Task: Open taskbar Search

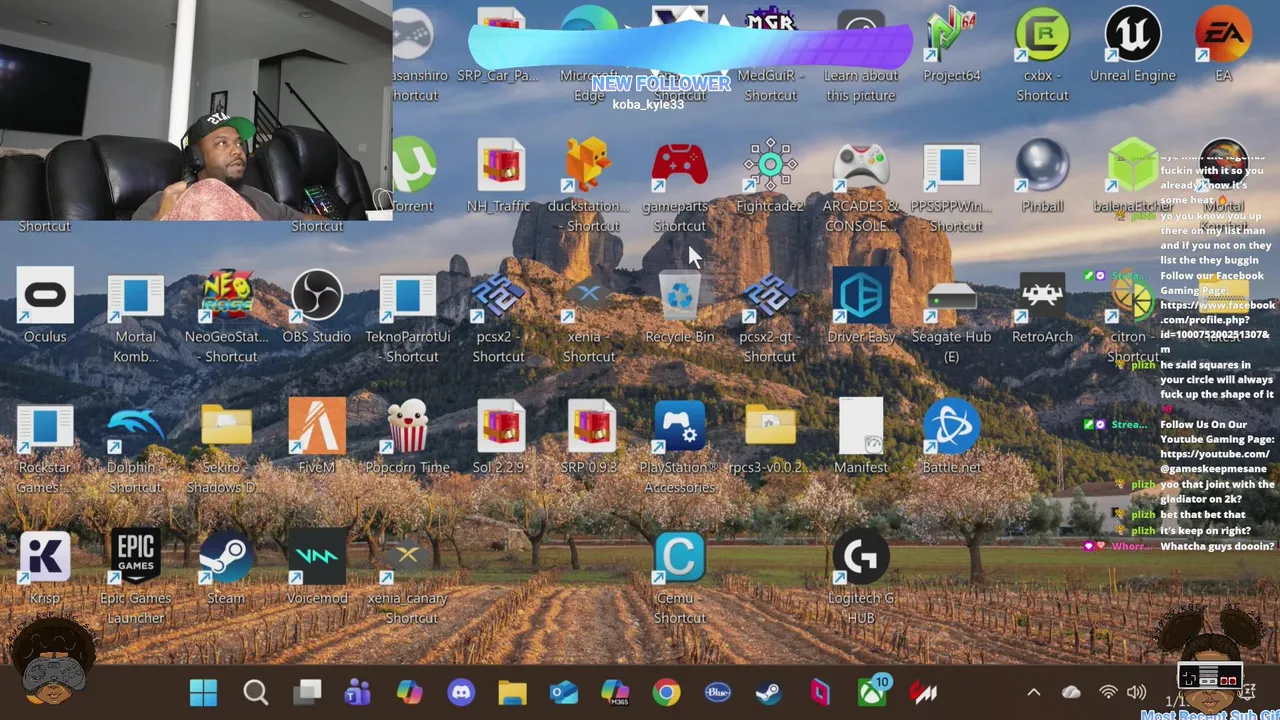Action: coord(255,692)
